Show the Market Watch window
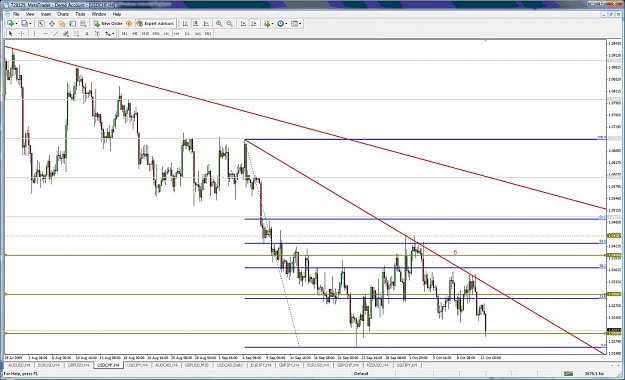 pos(41,24)
